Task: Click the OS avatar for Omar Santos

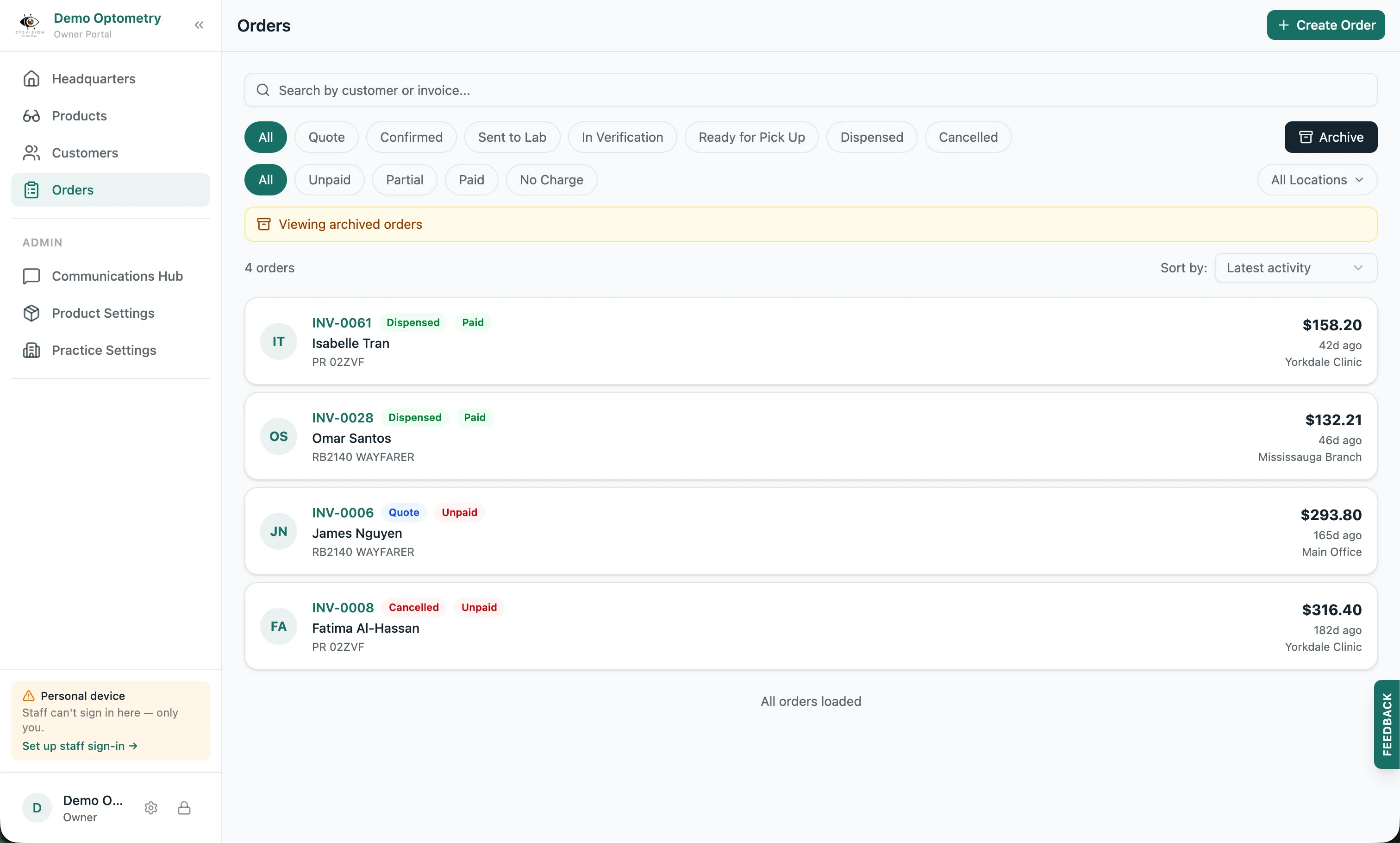Action: (x=278, y=436)
